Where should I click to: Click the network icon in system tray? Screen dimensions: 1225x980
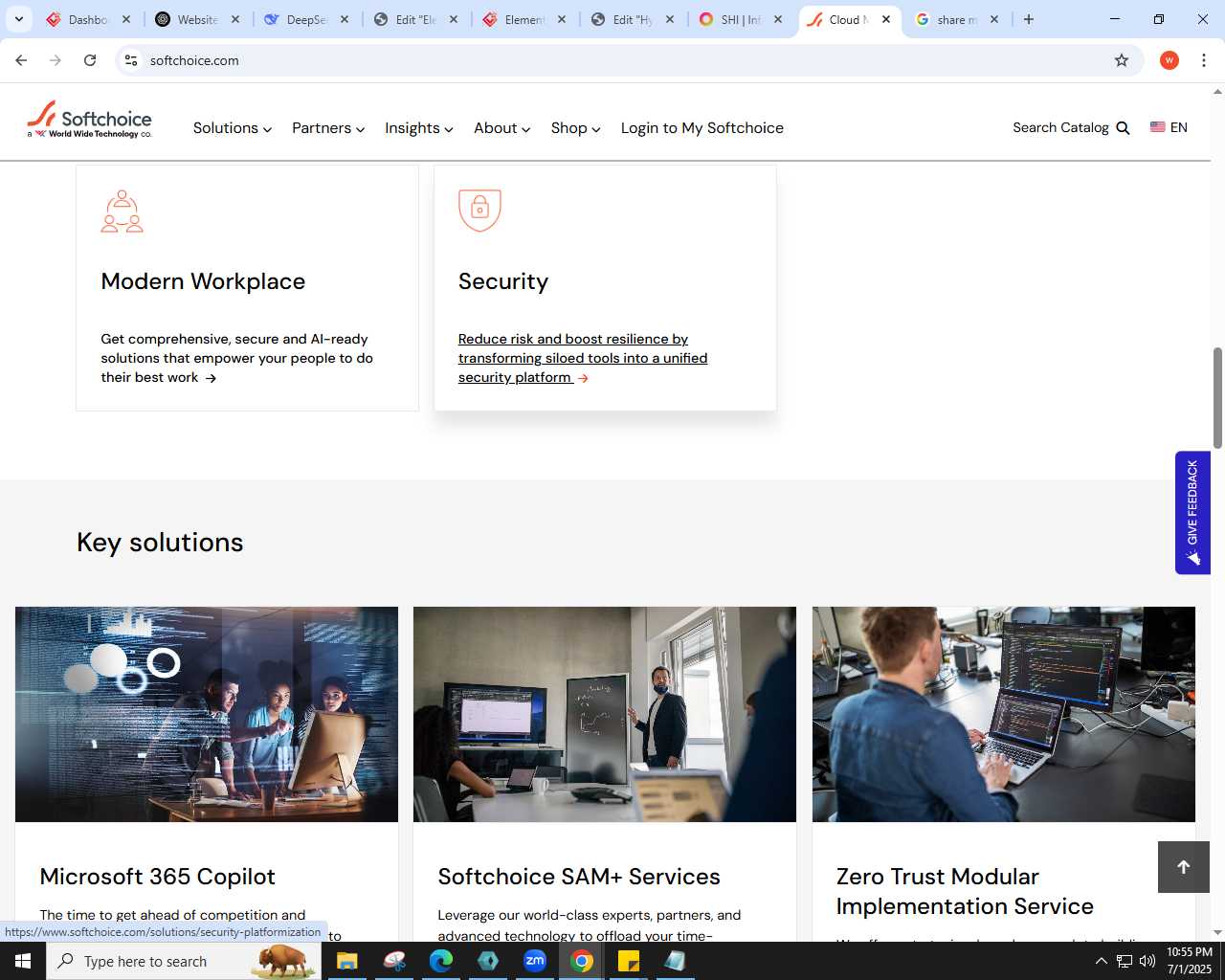point(1125,961)
